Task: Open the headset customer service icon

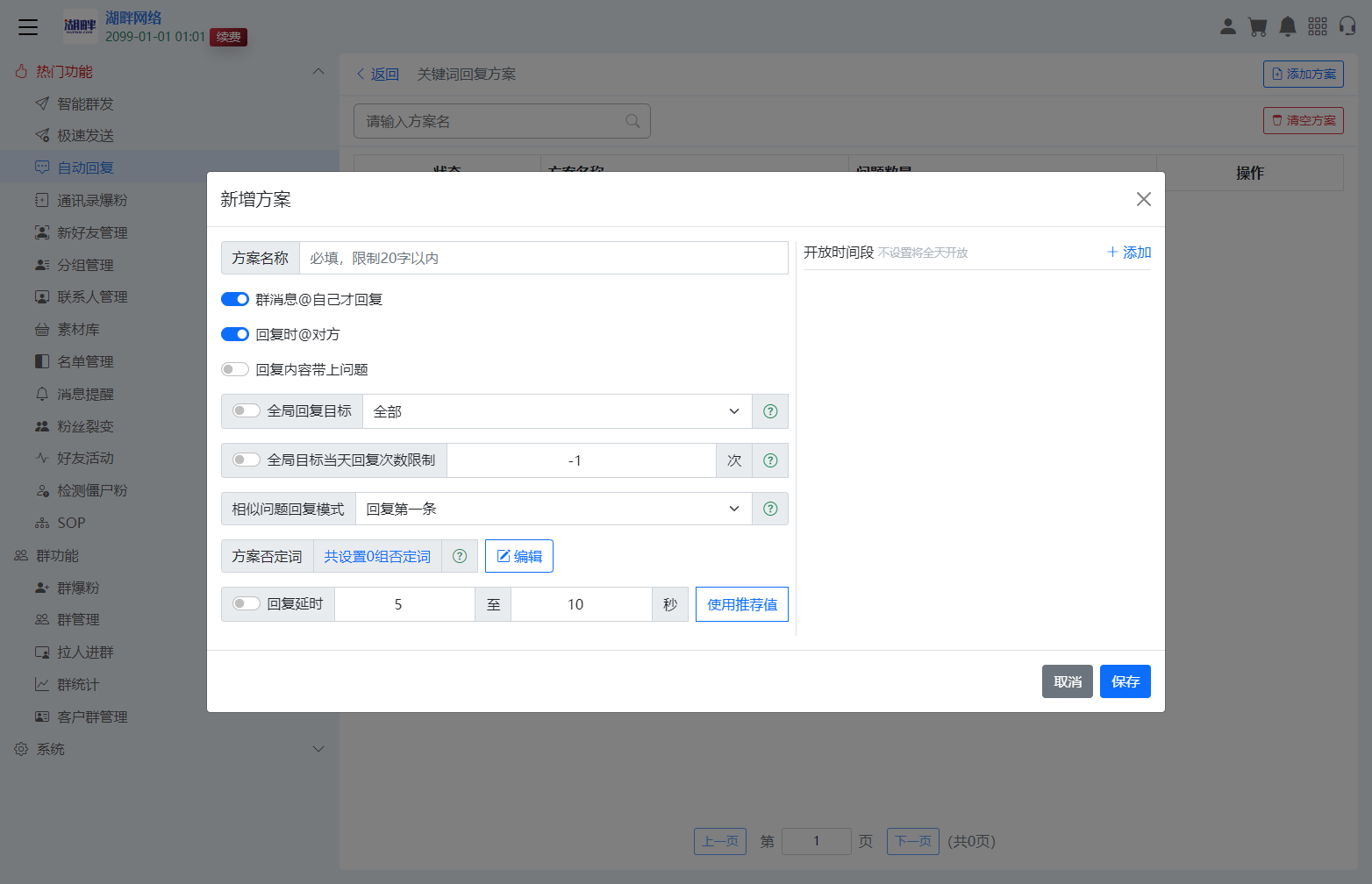Action: click(1348, 26)
